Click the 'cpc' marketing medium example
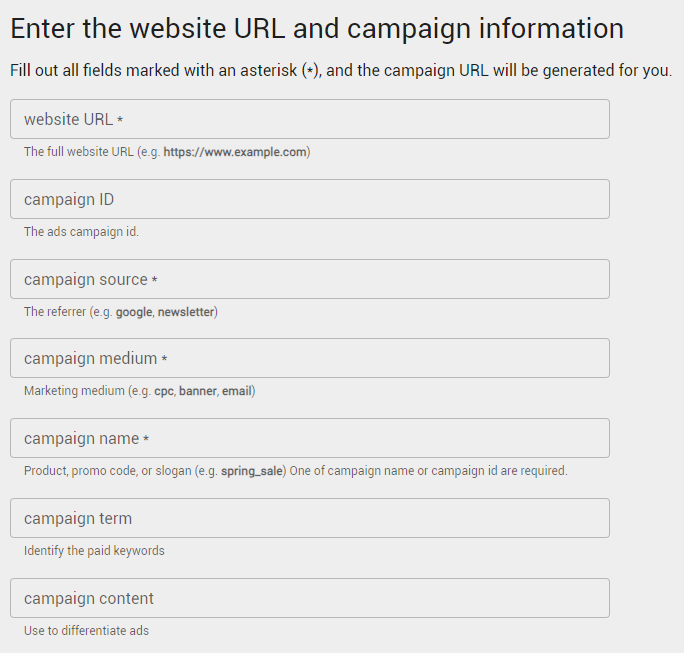This screenshot has width=684, height=653. coord(163,391)
